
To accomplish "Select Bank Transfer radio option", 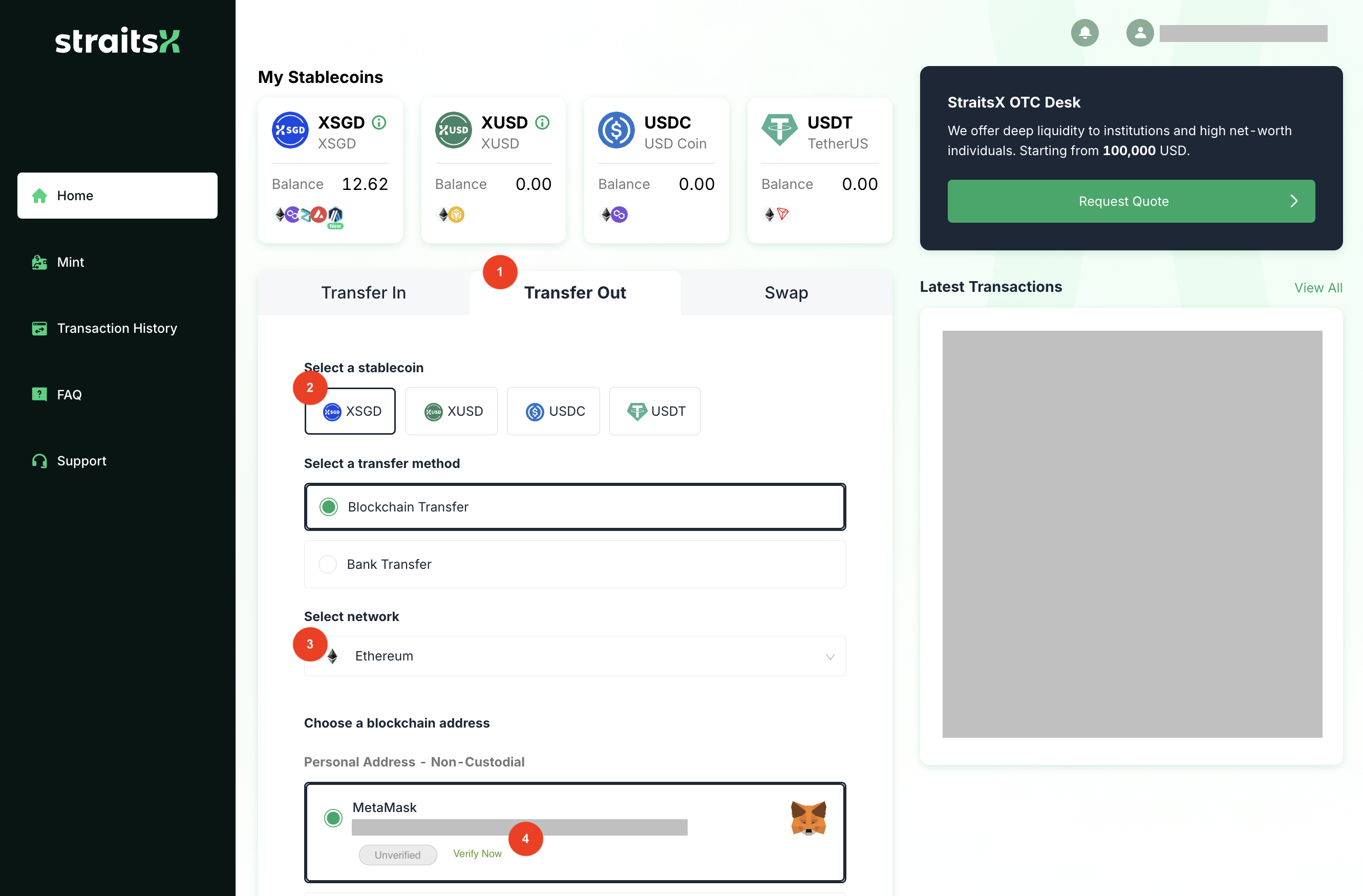I will pos(328,564).
